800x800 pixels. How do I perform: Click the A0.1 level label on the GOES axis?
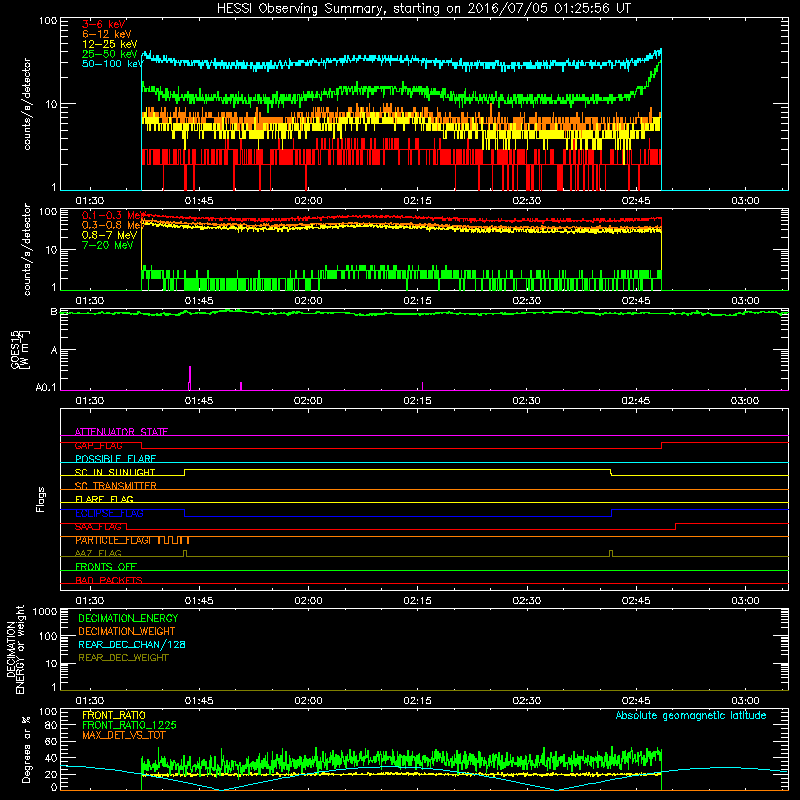(x=46, y=387)
